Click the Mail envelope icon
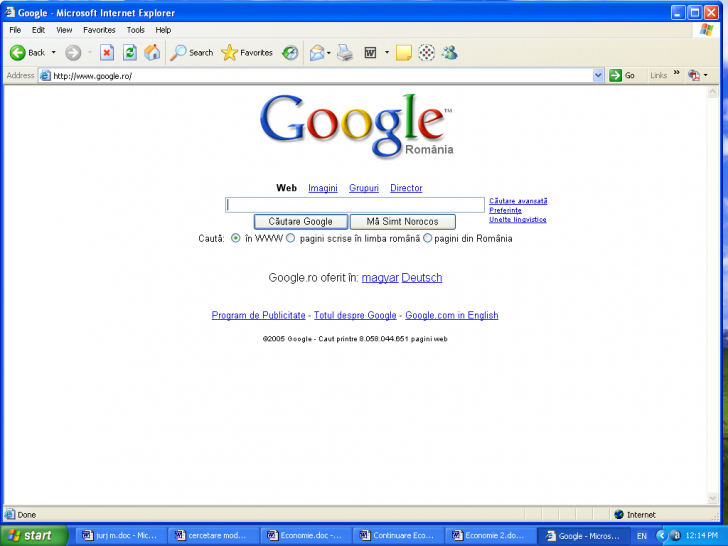 [x=317, y=53]
